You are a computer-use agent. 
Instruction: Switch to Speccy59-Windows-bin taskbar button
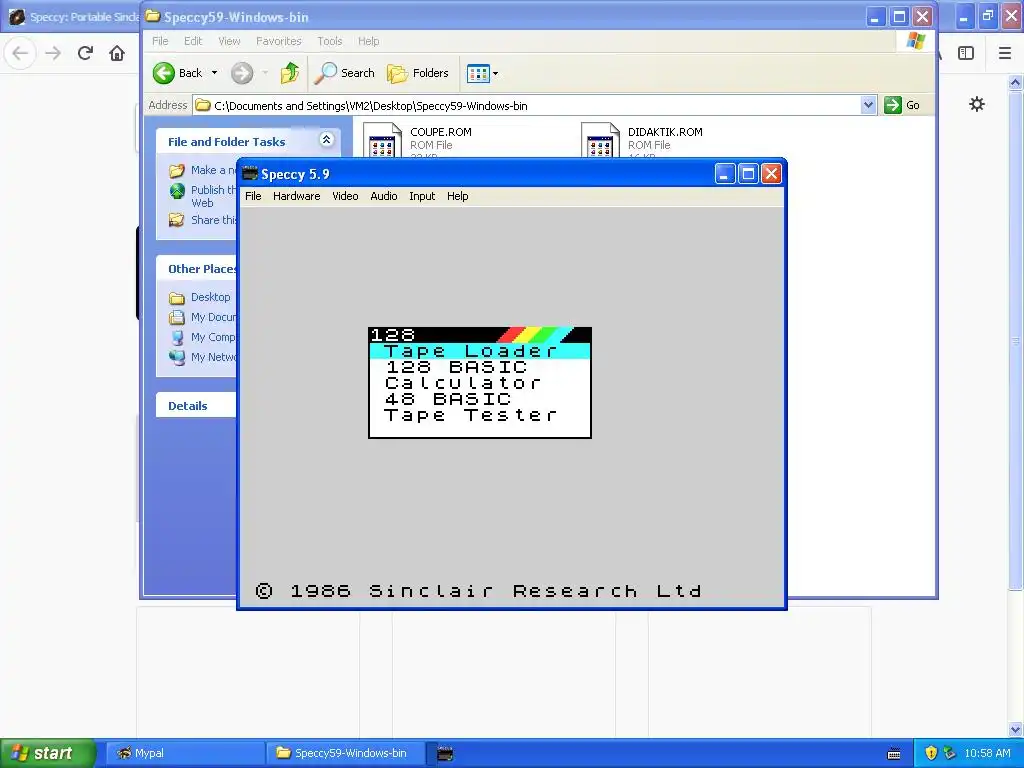(345, 753)
